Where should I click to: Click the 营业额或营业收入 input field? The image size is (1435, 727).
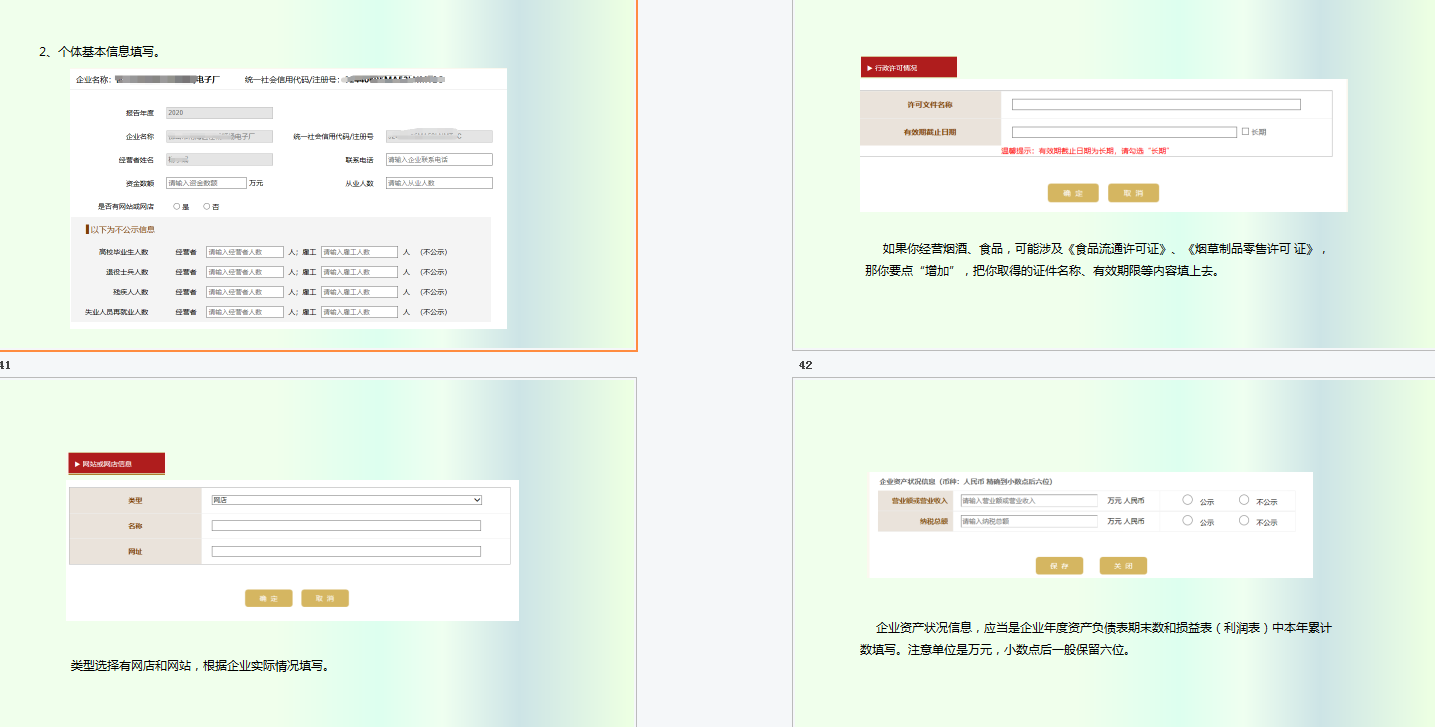point(1027,500)
